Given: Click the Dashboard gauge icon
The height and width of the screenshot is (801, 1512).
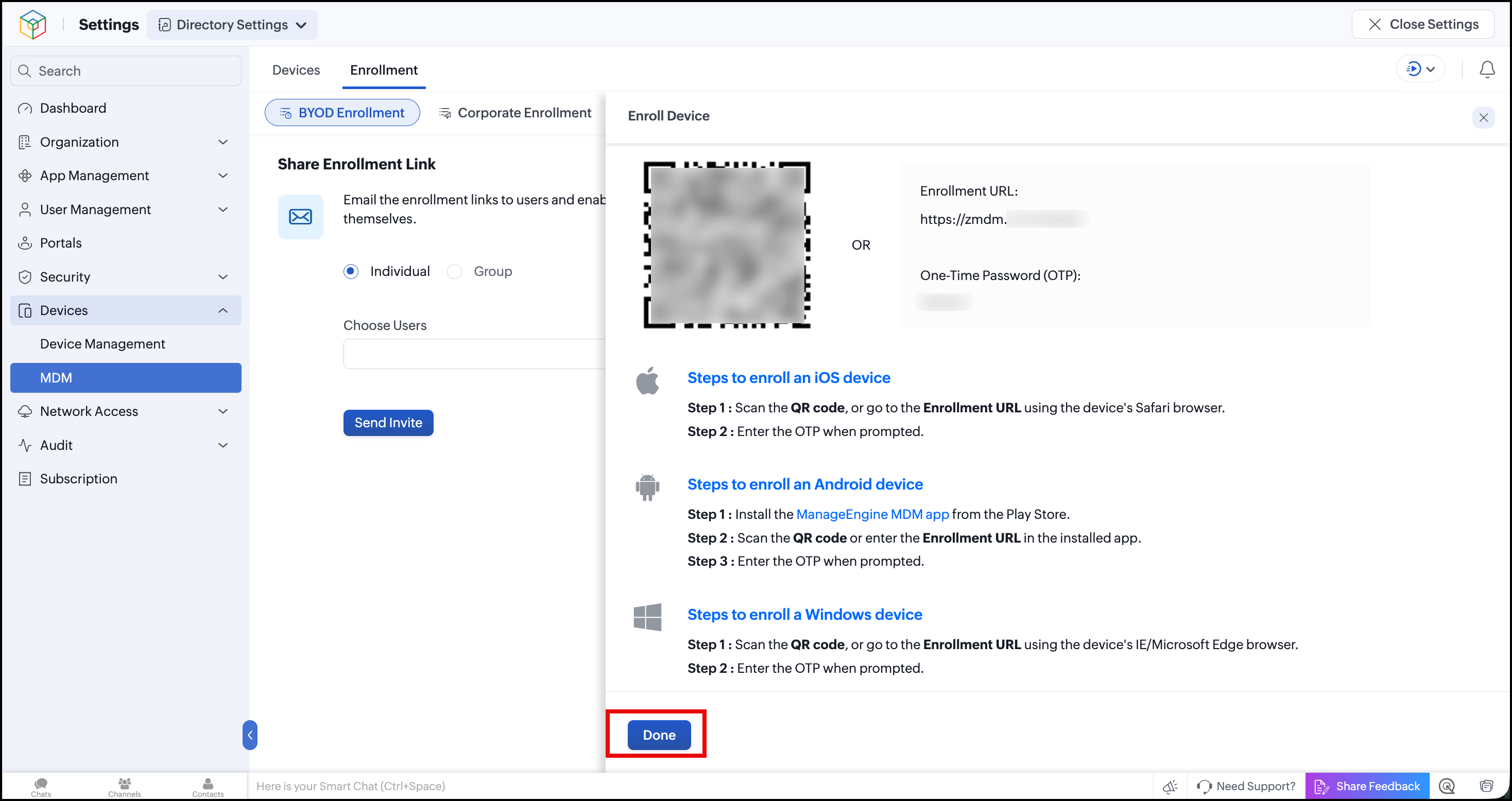Looking at the screenshot, I should 25,109.
